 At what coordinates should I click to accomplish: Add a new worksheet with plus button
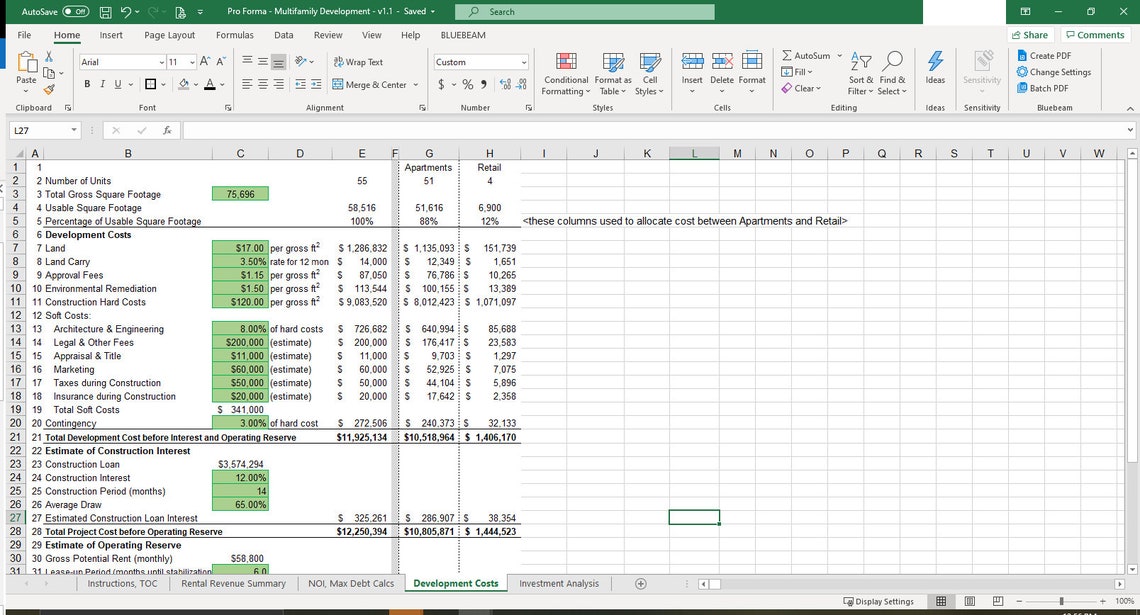(x=639, y=583)
